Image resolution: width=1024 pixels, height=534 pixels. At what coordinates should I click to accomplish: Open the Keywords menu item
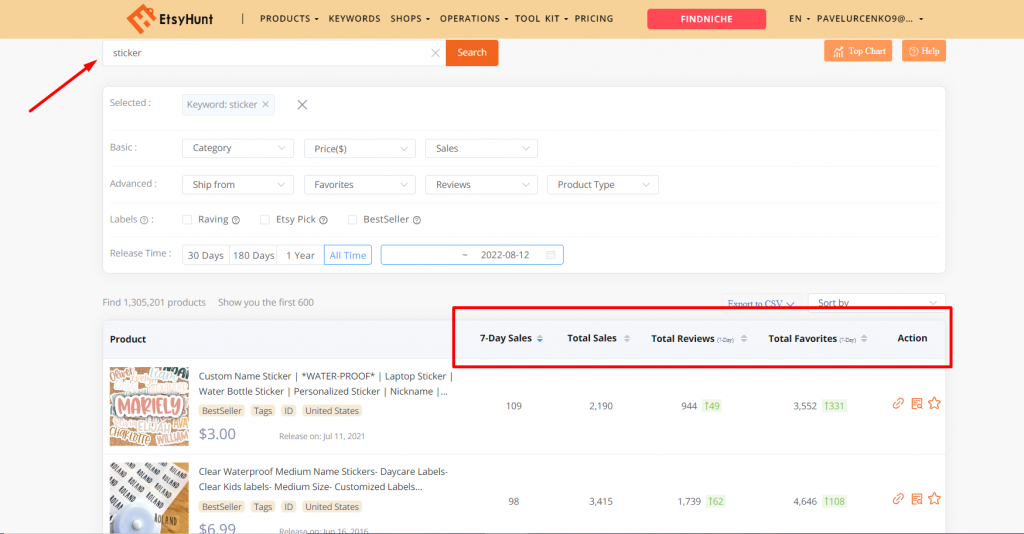click(354, 19)
